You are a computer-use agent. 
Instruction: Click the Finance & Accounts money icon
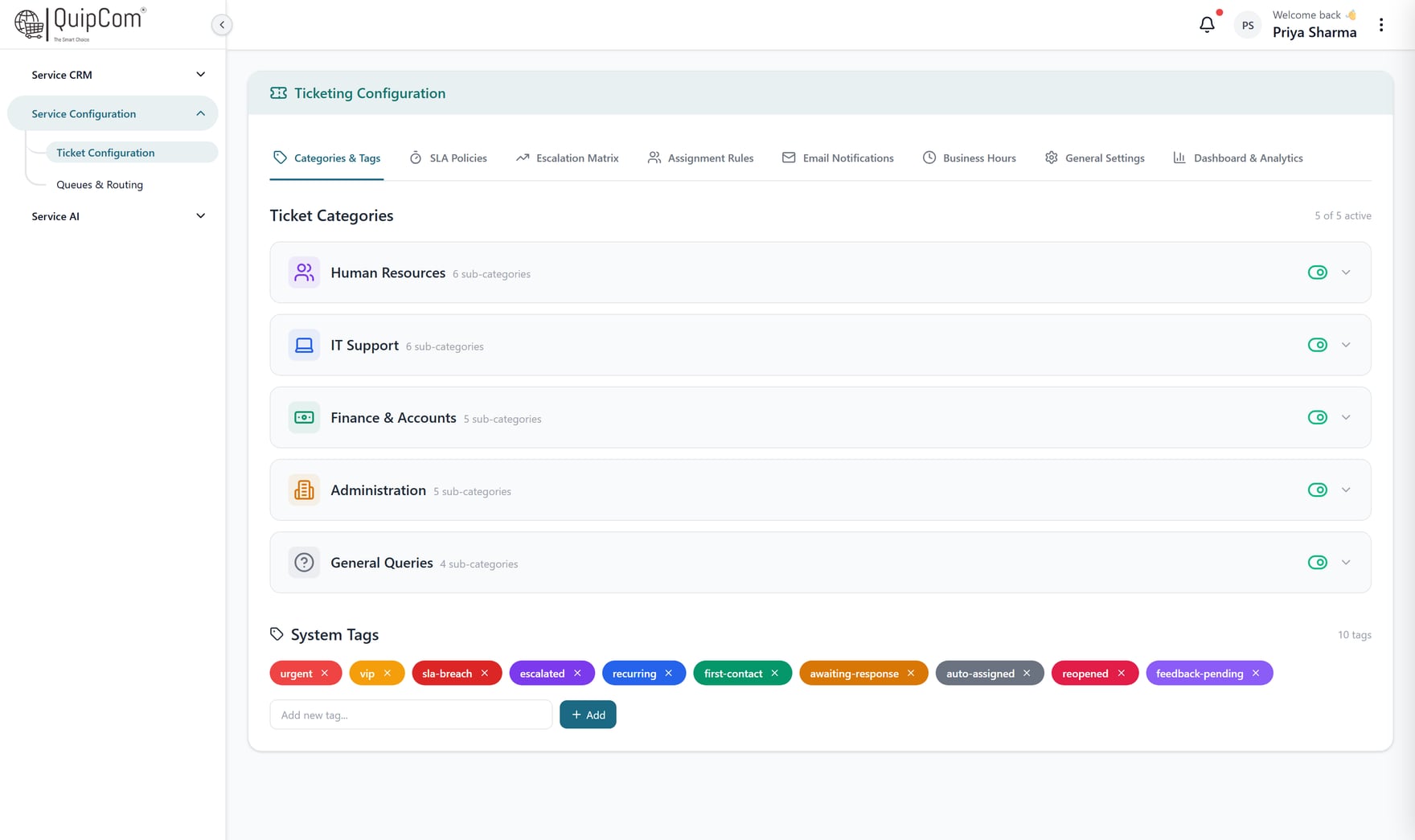tap(304, 417)
